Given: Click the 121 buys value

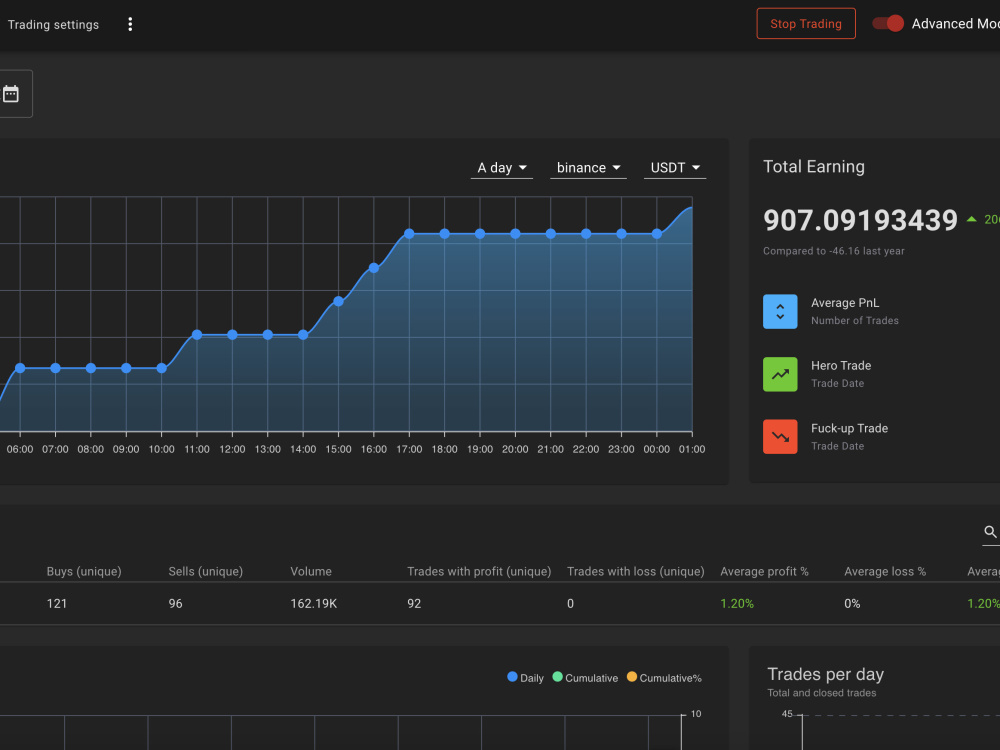Looking at the screenshot, I should (x=57, y=603).
